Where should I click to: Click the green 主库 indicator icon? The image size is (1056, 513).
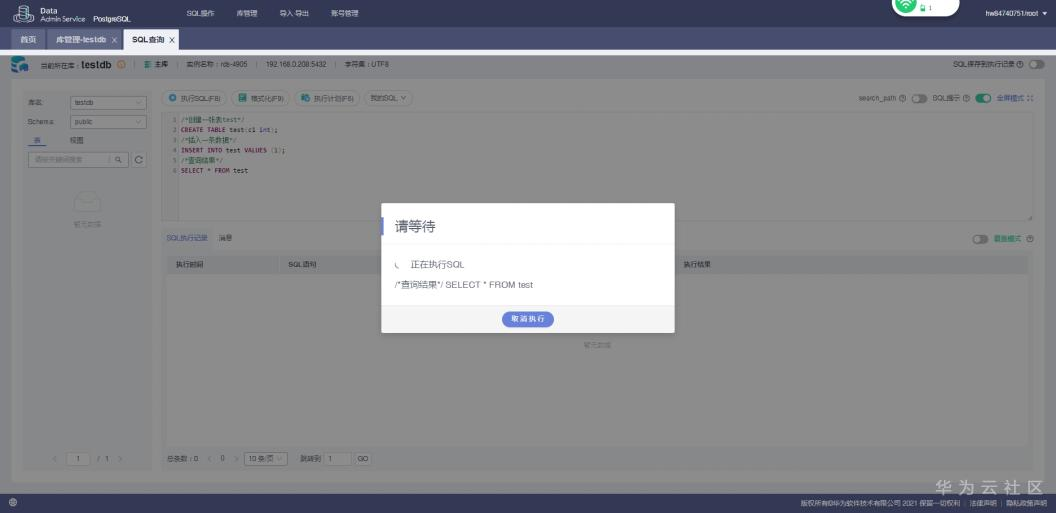(x=147, y=65)
